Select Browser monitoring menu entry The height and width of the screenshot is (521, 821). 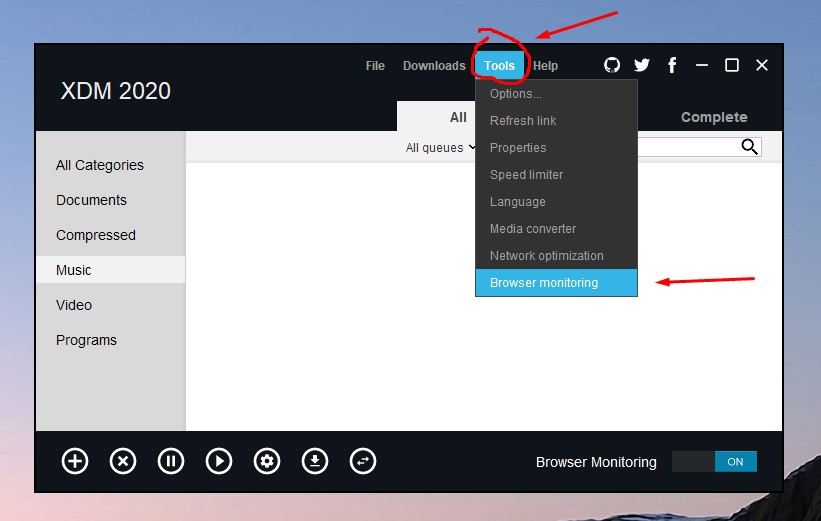pyautogui.click(x=556, y=283)
